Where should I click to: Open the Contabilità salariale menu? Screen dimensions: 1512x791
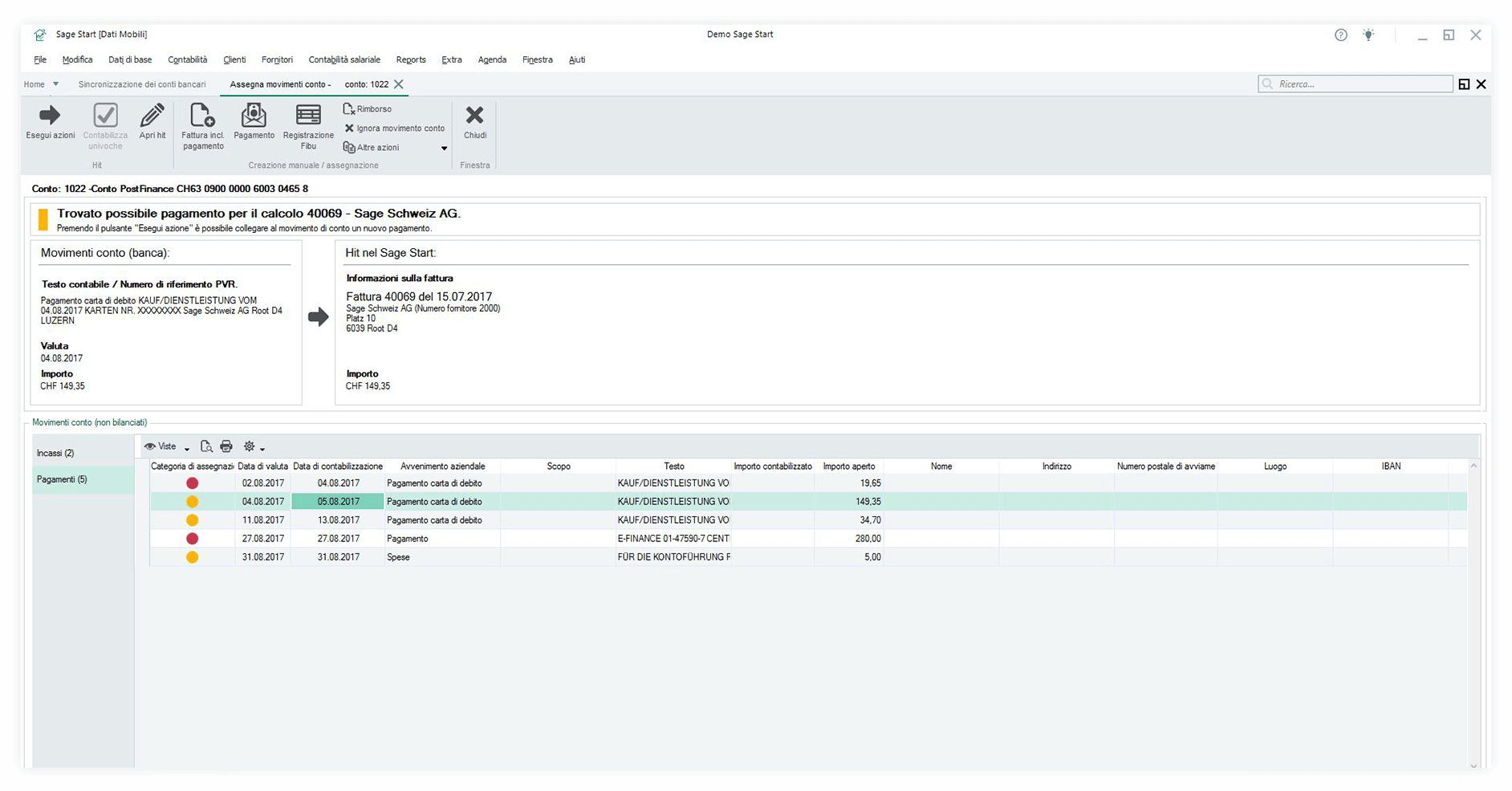coord(344,59)
